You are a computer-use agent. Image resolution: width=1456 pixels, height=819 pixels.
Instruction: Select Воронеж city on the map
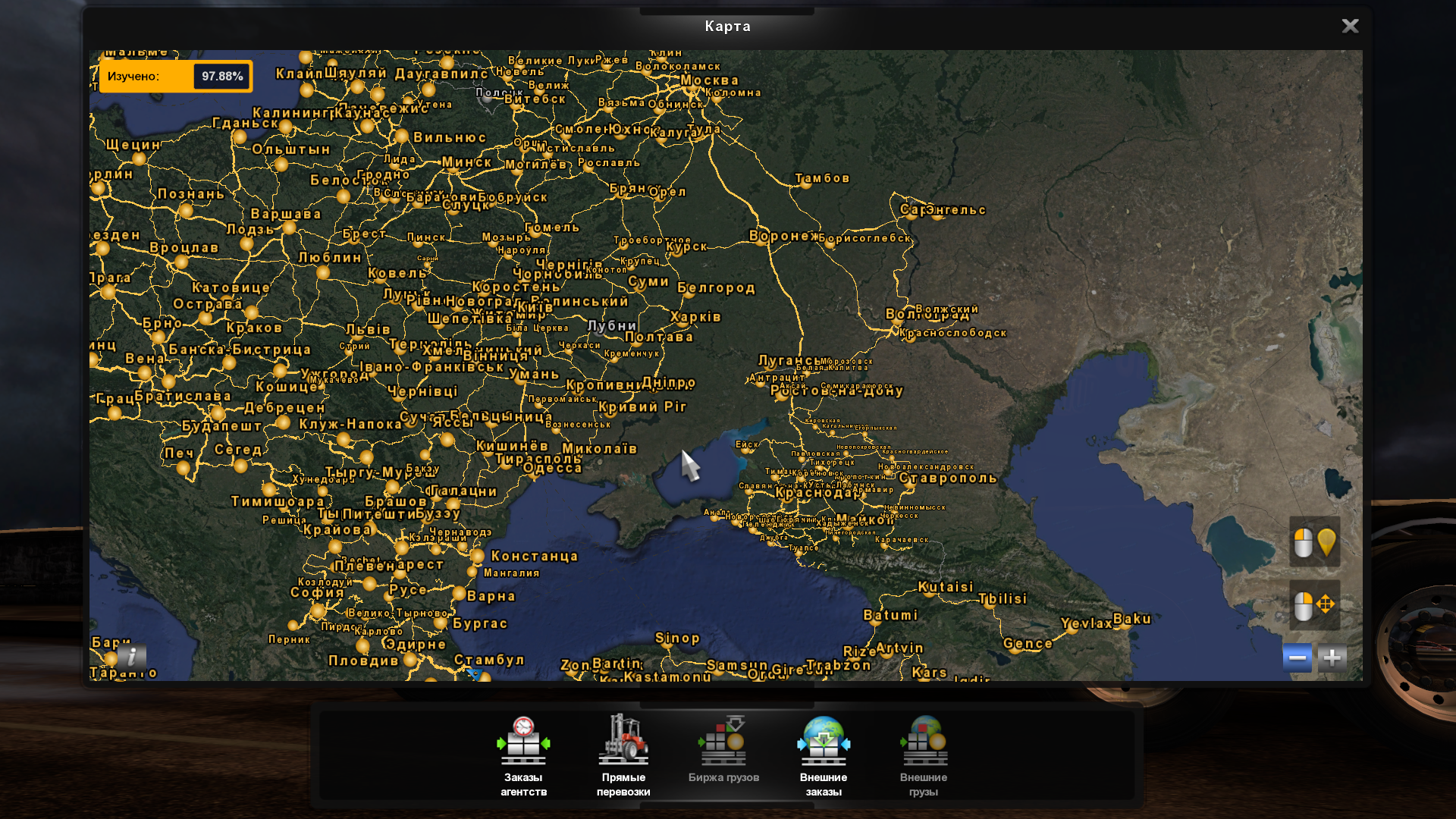785,236
